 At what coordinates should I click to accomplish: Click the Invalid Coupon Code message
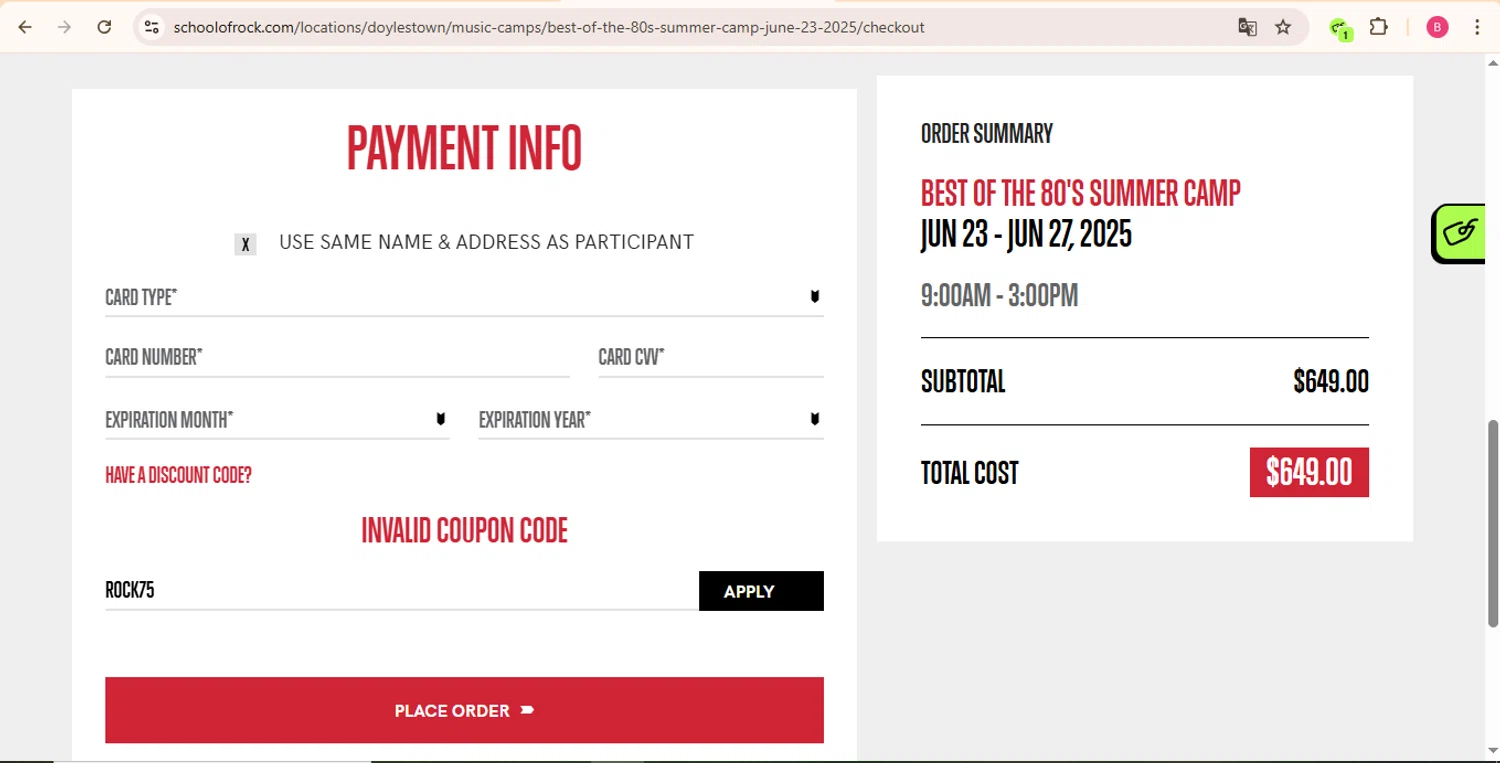[x=464, y=530]
